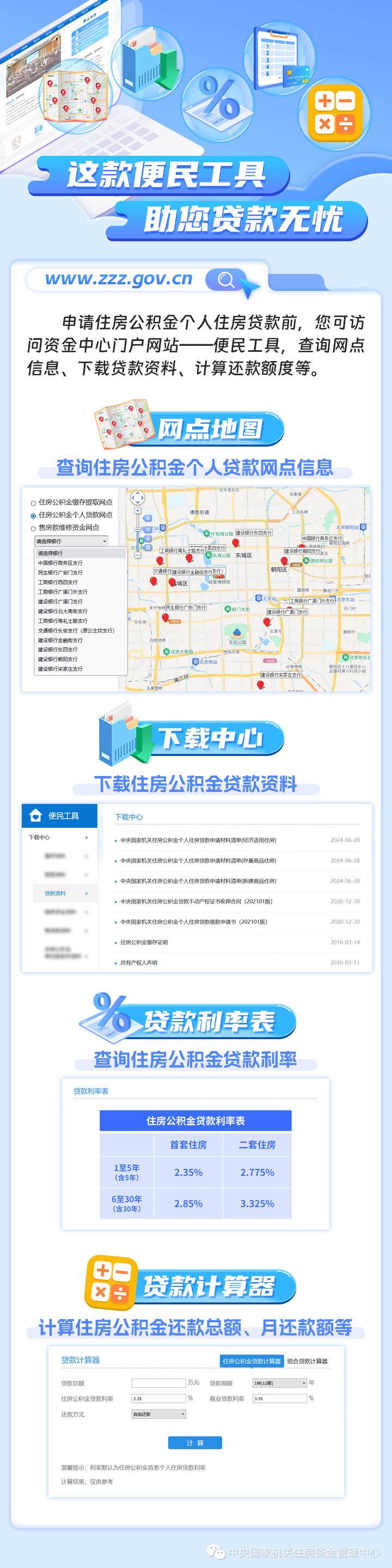Viewport: 392px width, 1568px height.
Task: Choose the 售房款维修资金网点 radio button
Action: [x=33, y=528]
